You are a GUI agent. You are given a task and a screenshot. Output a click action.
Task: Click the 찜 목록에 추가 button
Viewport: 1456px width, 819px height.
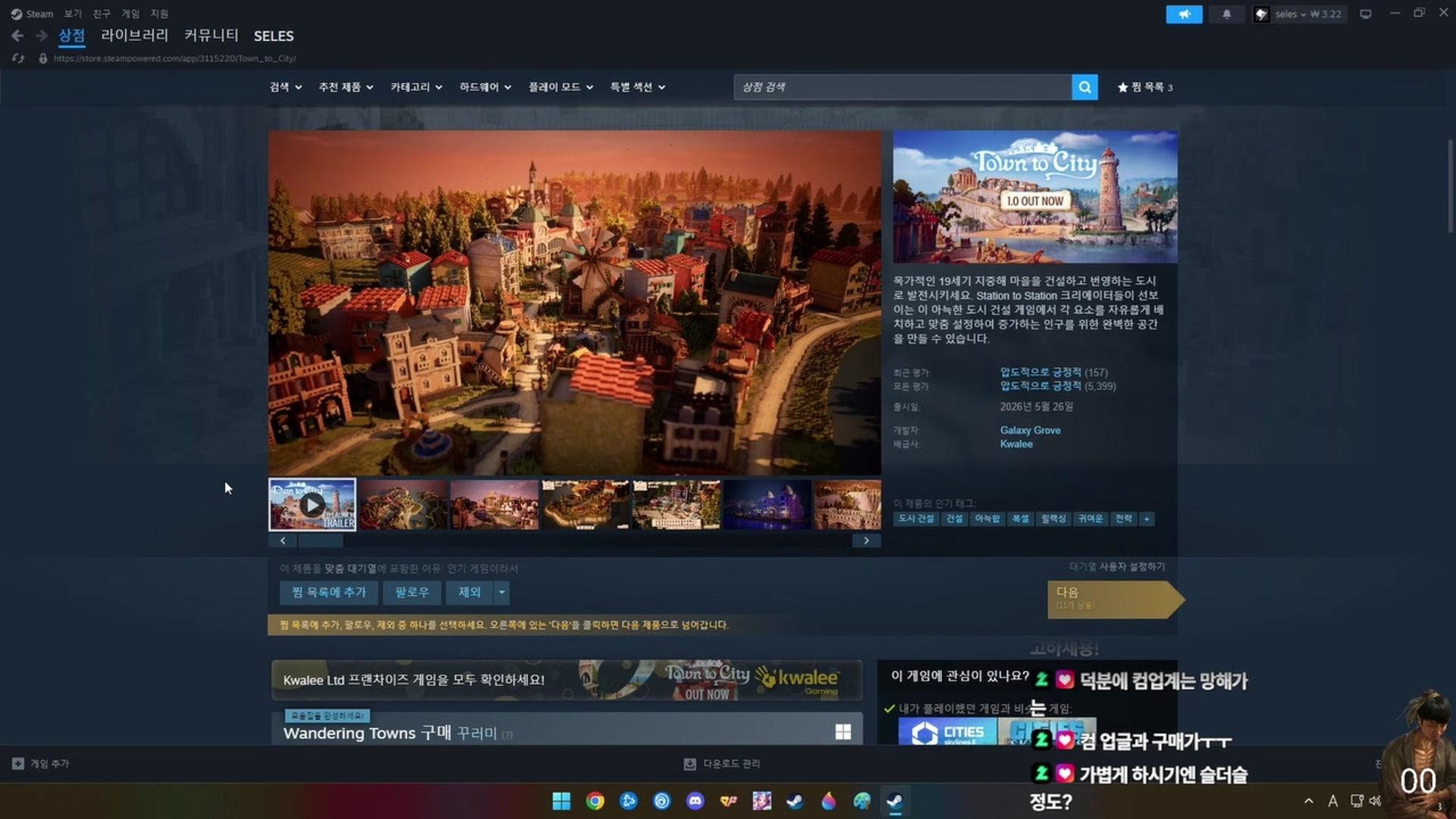[x=329, y=592]
